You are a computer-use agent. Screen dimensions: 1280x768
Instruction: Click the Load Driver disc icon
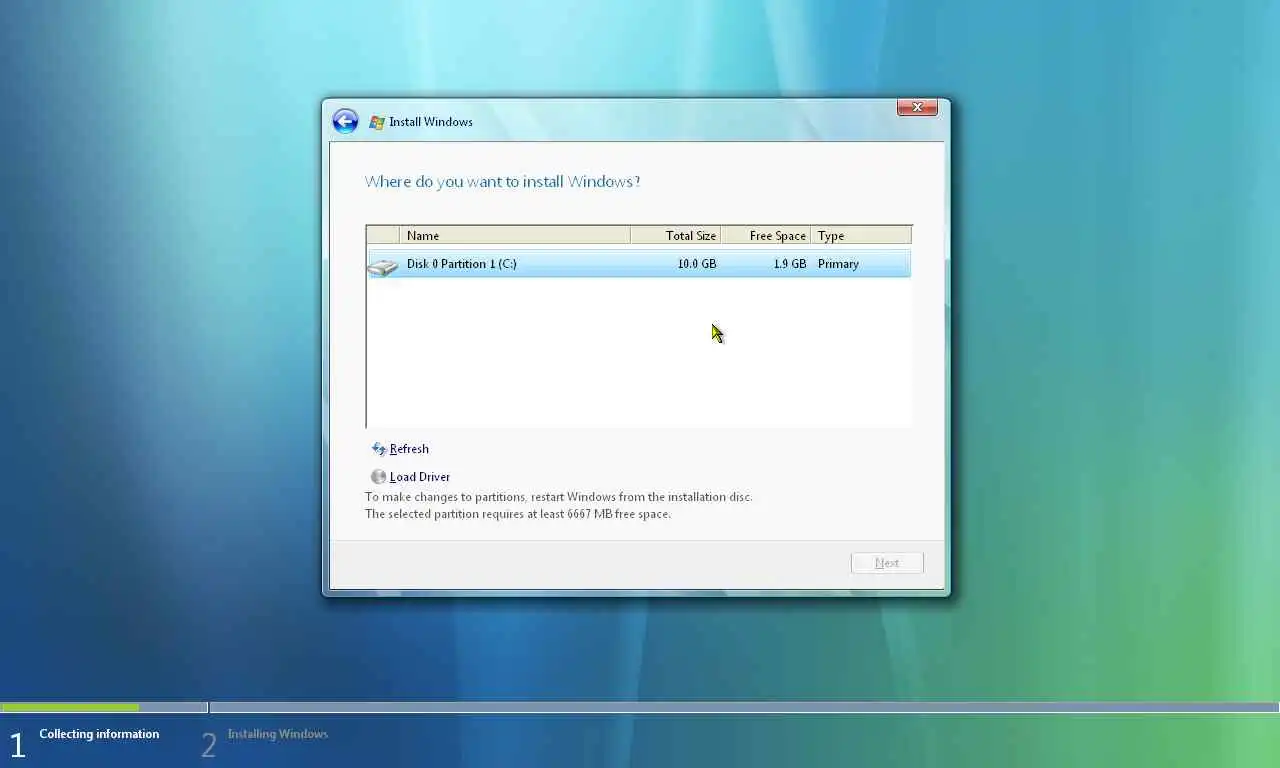pos(378,477)
